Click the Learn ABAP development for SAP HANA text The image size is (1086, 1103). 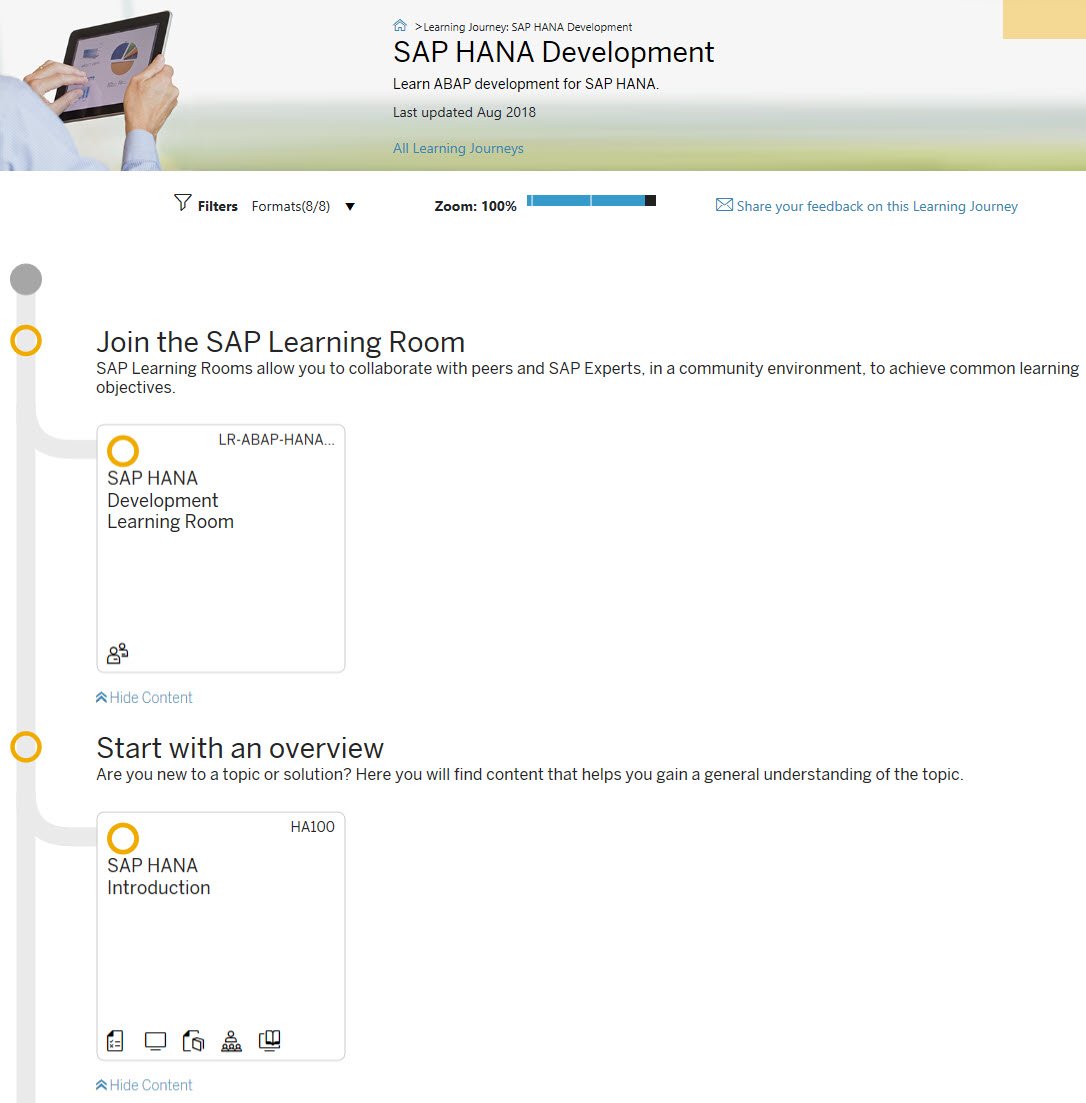point(526,84)
